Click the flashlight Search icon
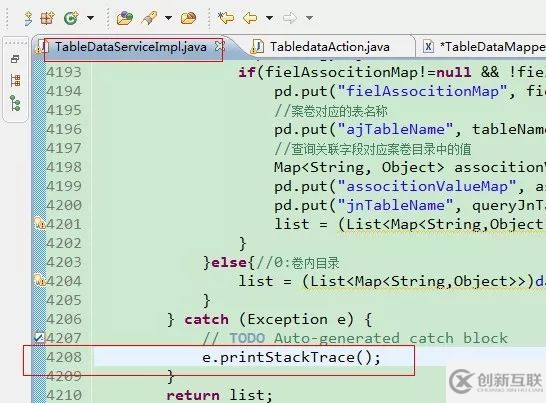The height and width of the screenshot is (403, 546). (x=150, y=18)
